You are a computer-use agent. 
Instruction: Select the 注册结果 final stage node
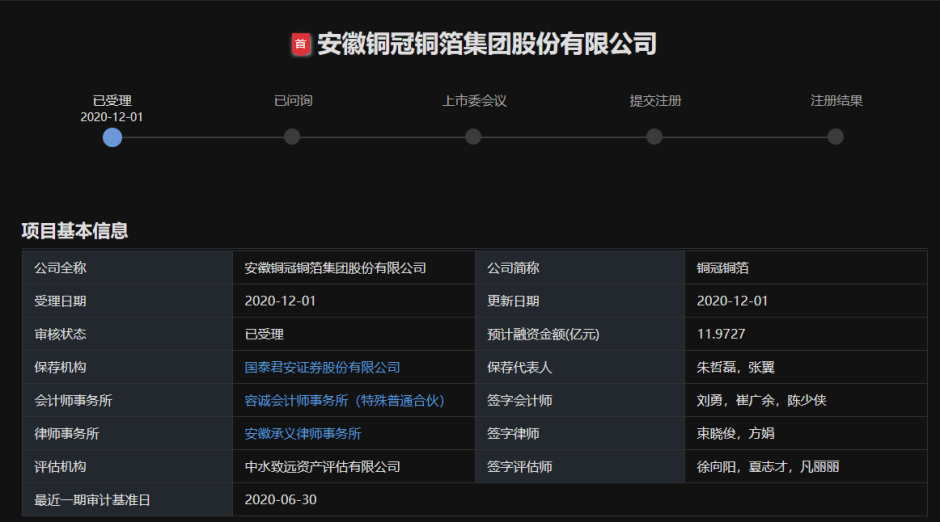[835, 137]
